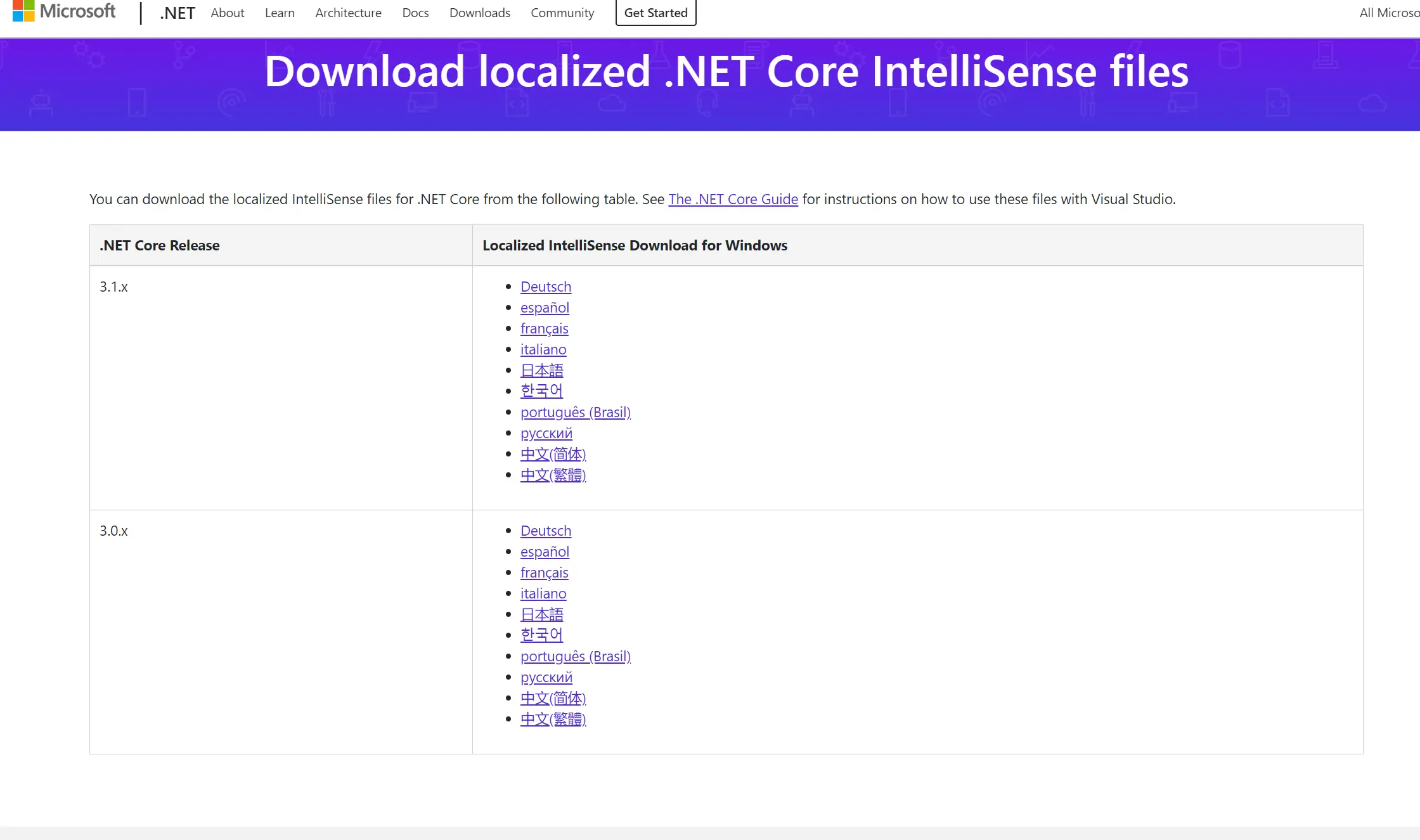Download italiano IntelliSense files for 3.0.x
Screen dimensions: 1420x840
[x=543, y=593]
